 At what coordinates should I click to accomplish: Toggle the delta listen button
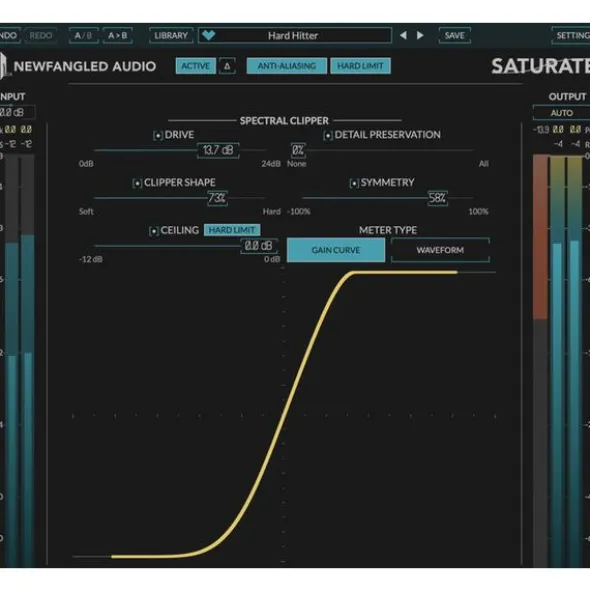pyautogui.click(x=227, y=66)
